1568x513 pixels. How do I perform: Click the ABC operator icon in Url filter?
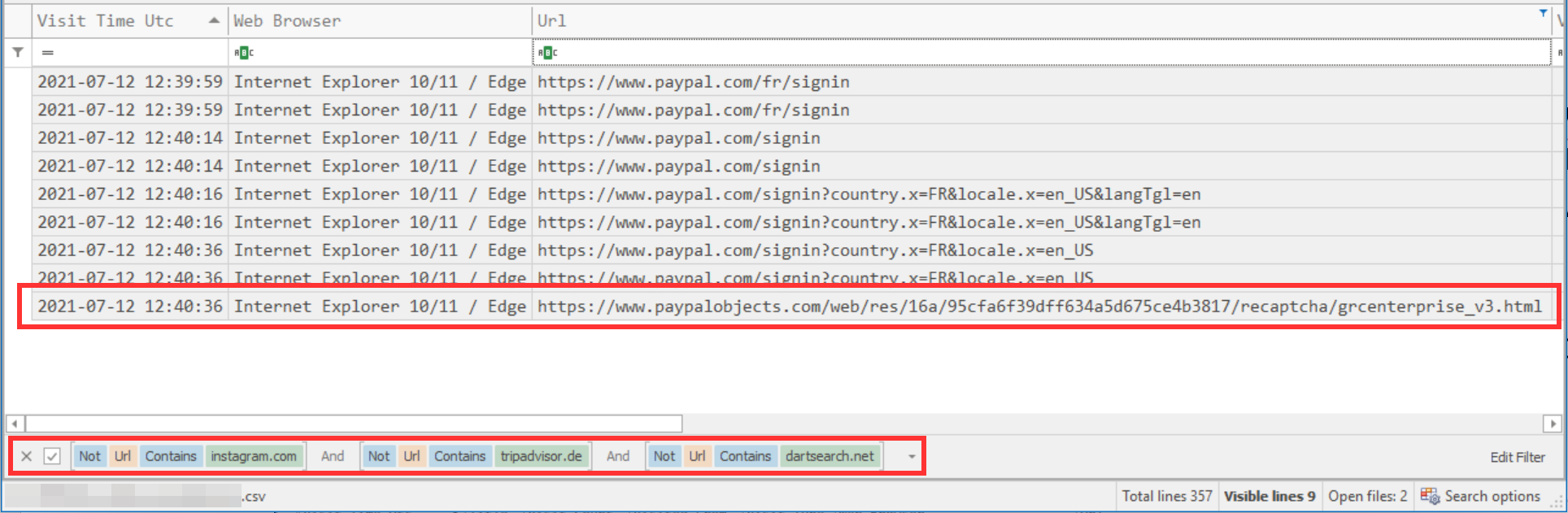pyautogui.click(x=547, y=52)
